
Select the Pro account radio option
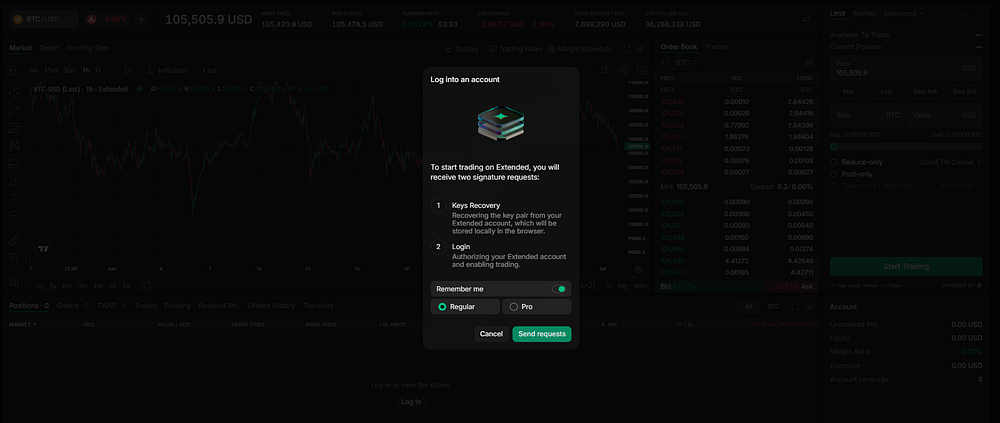pos(536,307)
